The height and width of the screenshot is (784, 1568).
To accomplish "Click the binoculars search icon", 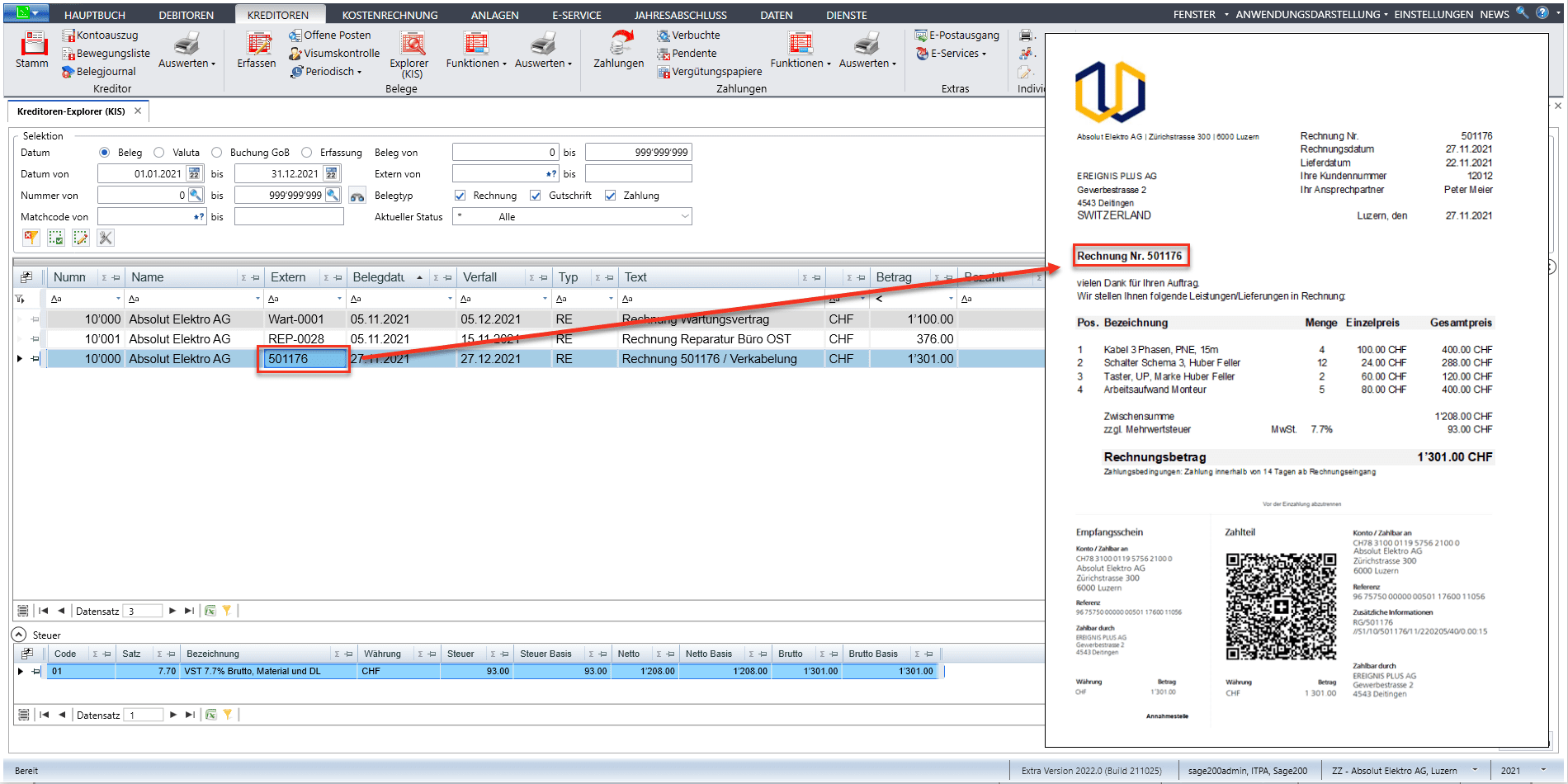I will pyautogui.click(x=357, y=196).
